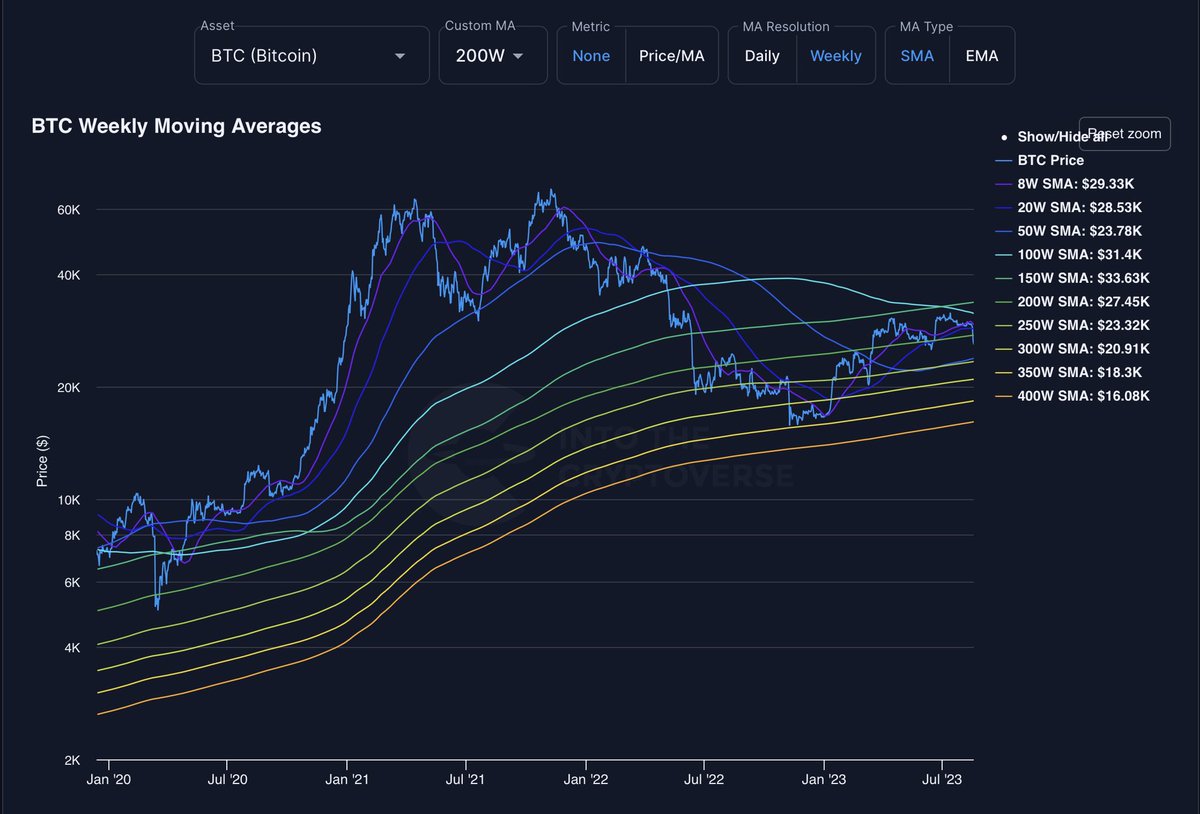The image size is (1200, 814).
Task: Toggle 400W SMA visibility in the legend
Action: click(x=1085, y=396)
